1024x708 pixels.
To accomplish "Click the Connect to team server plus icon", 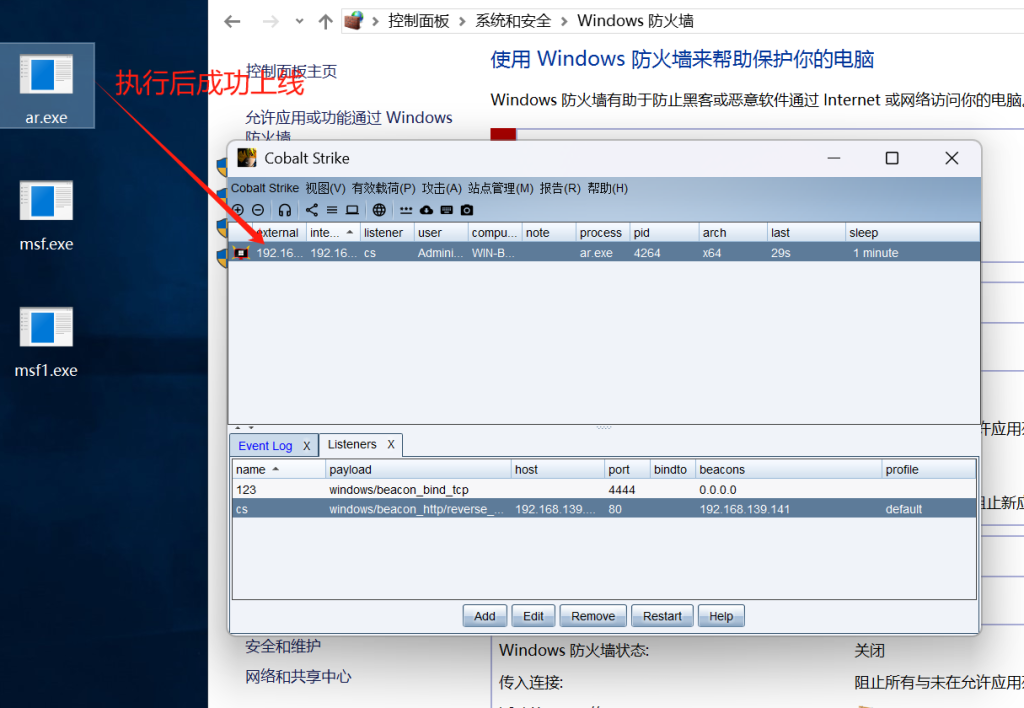I will tap(238, 210).
